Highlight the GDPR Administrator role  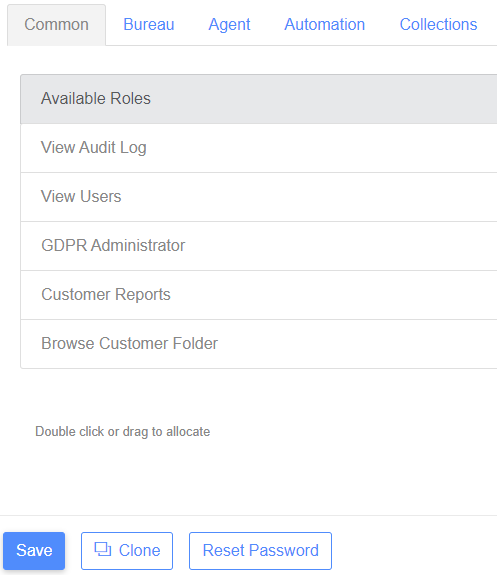(259, 246)
